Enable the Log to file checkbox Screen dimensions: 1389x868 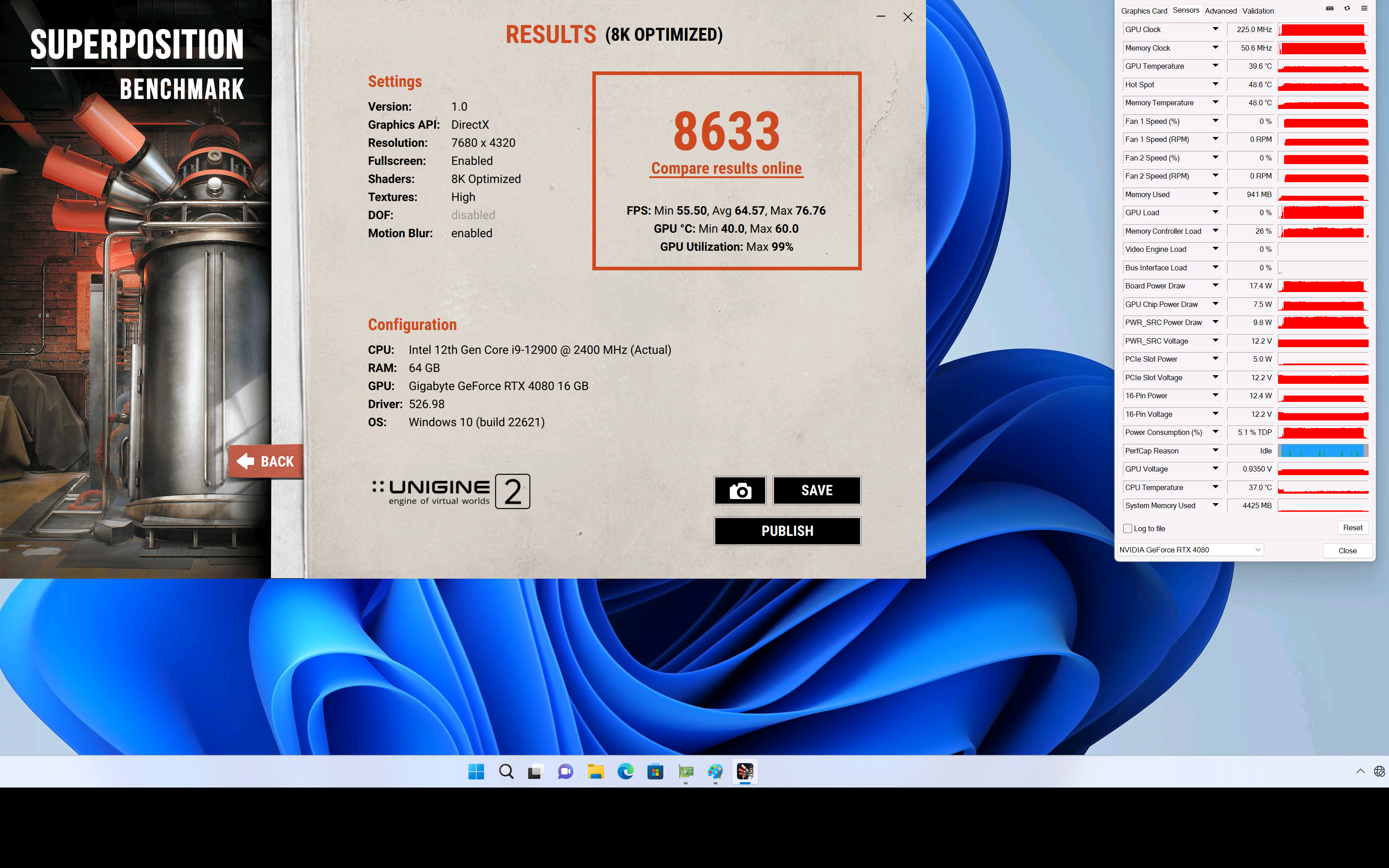click(x=1127, y=528)
